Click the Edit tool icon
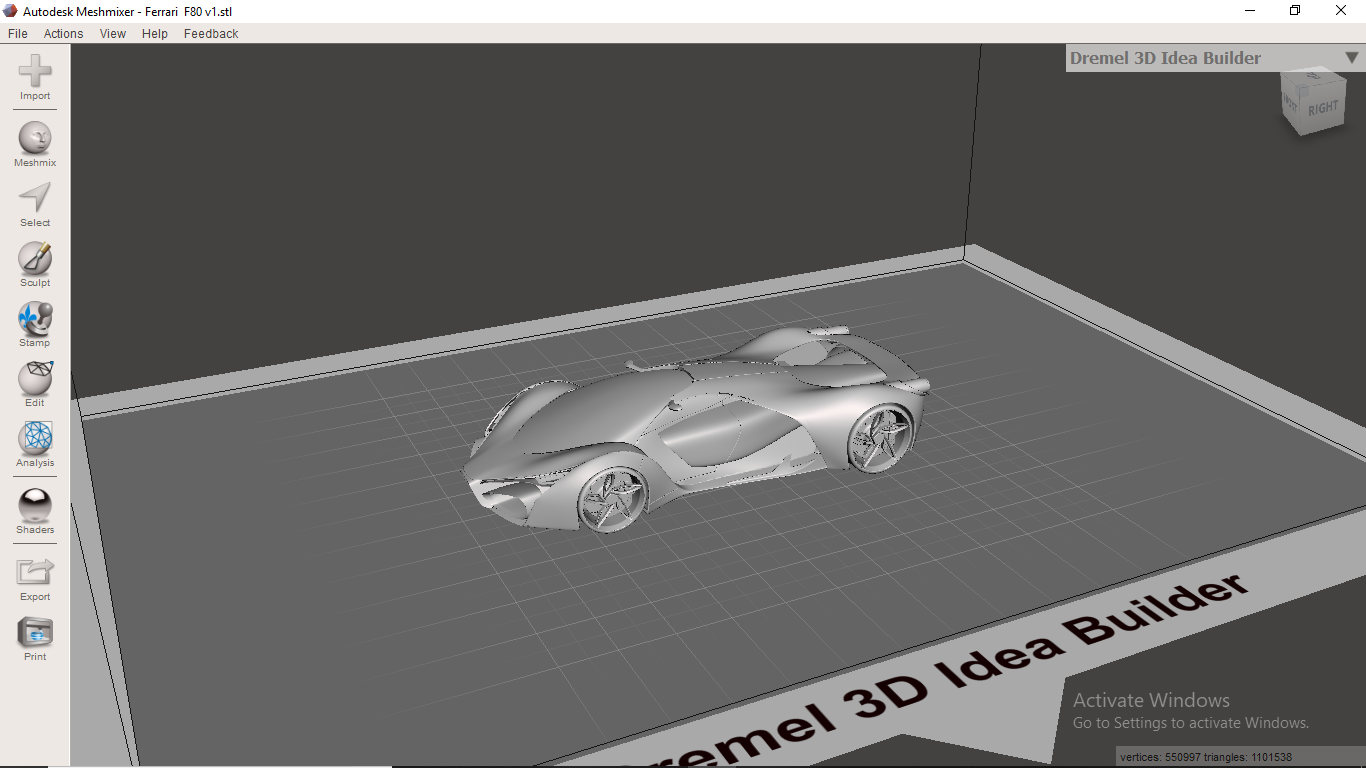This screenshot has height=768, width=1366. click(x=34, y=378)
